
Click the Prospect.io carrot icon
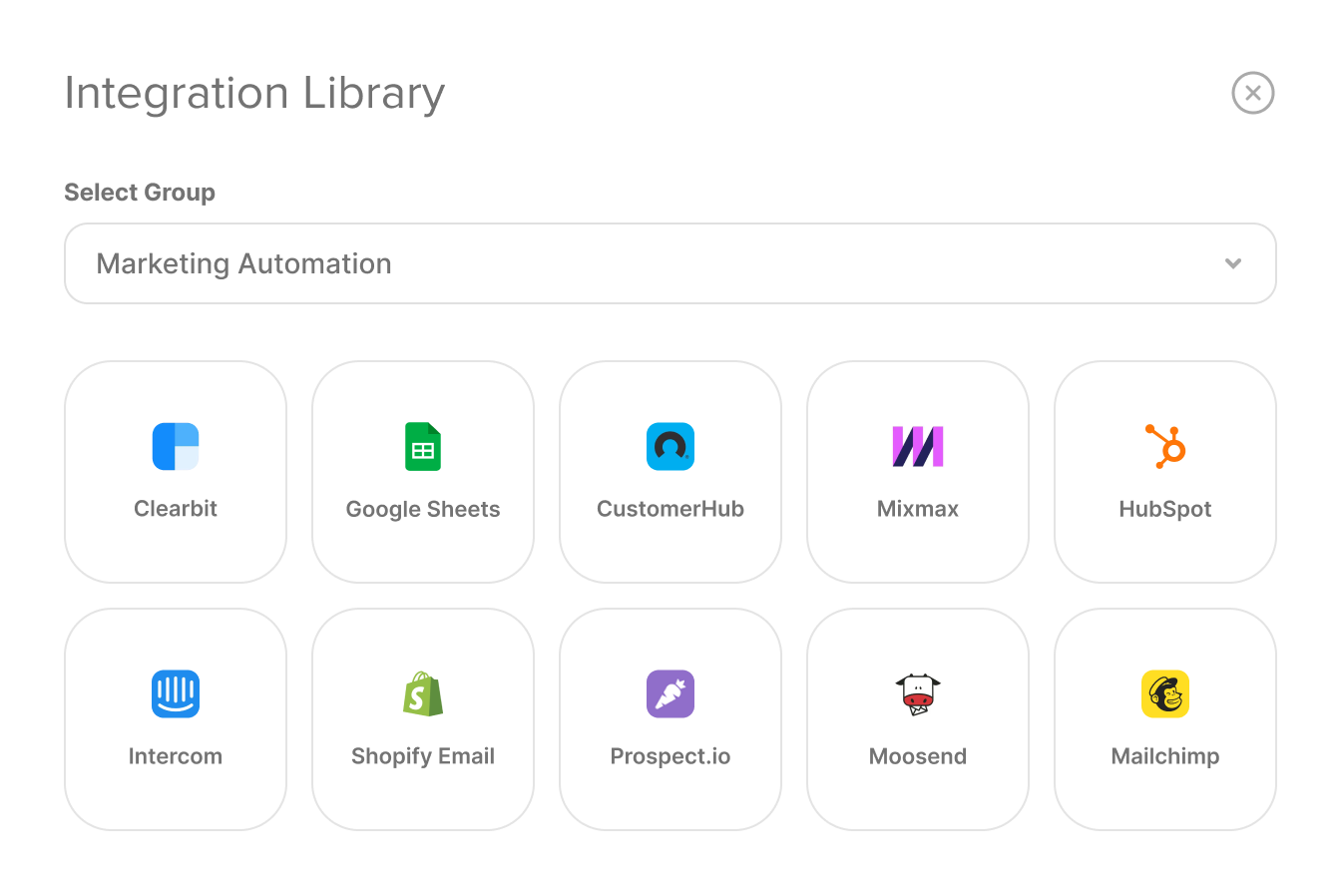coord(671,693)
